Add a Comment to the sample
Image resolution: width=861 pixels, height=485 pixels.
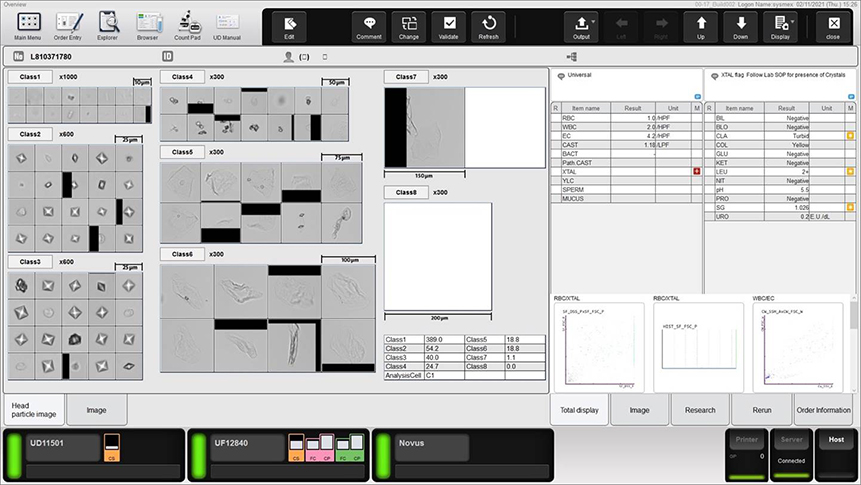click(369, 26)
